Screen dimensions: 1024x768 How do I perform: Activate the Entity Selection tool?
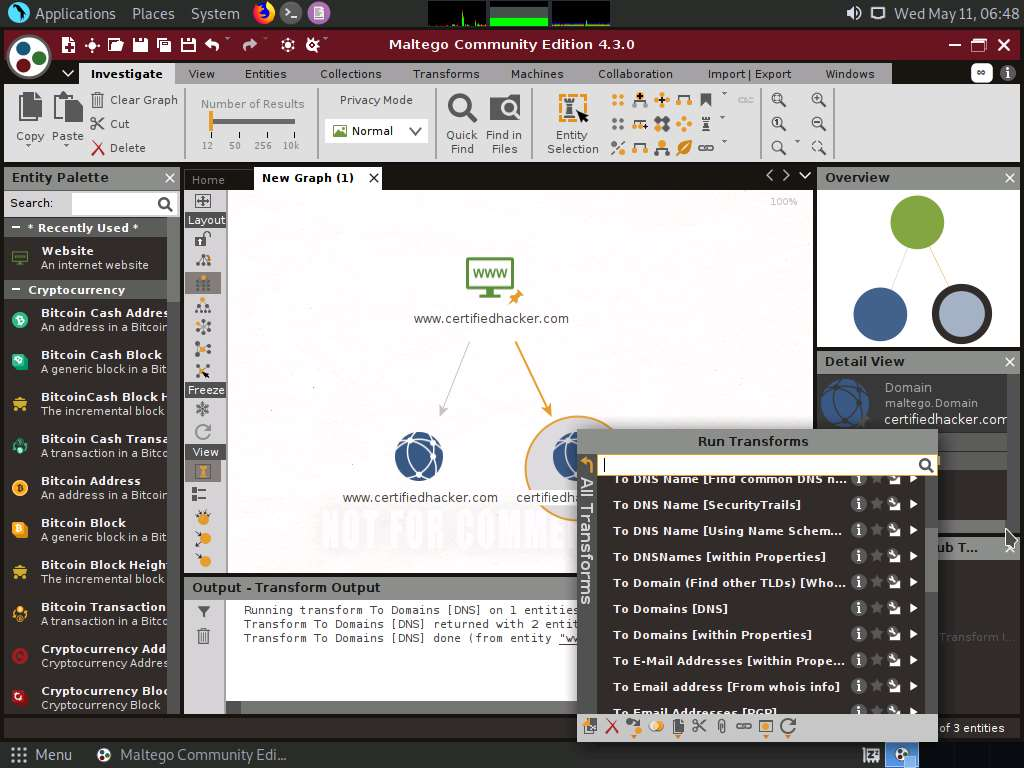click(x=573, y=123)
